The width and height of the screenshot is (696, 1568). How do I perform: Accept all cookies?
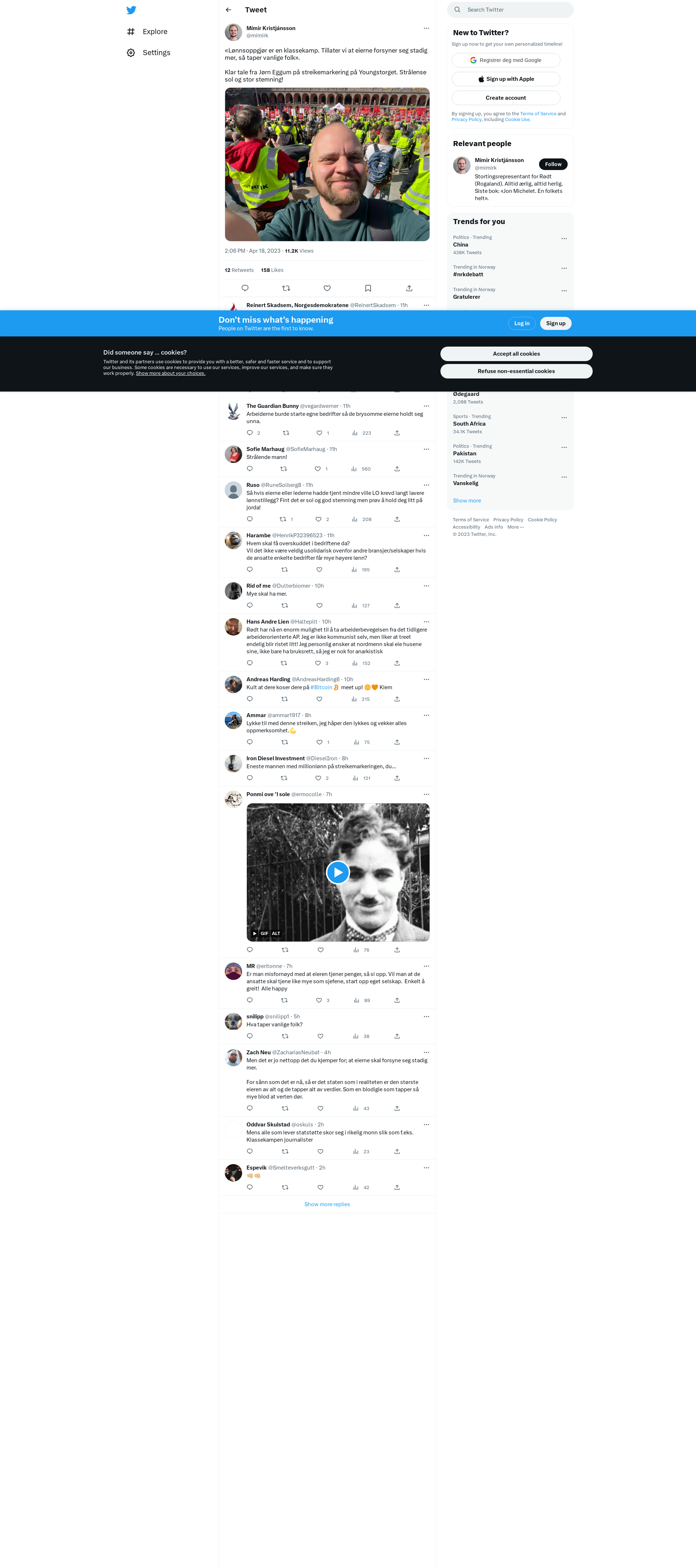(516, 353)
